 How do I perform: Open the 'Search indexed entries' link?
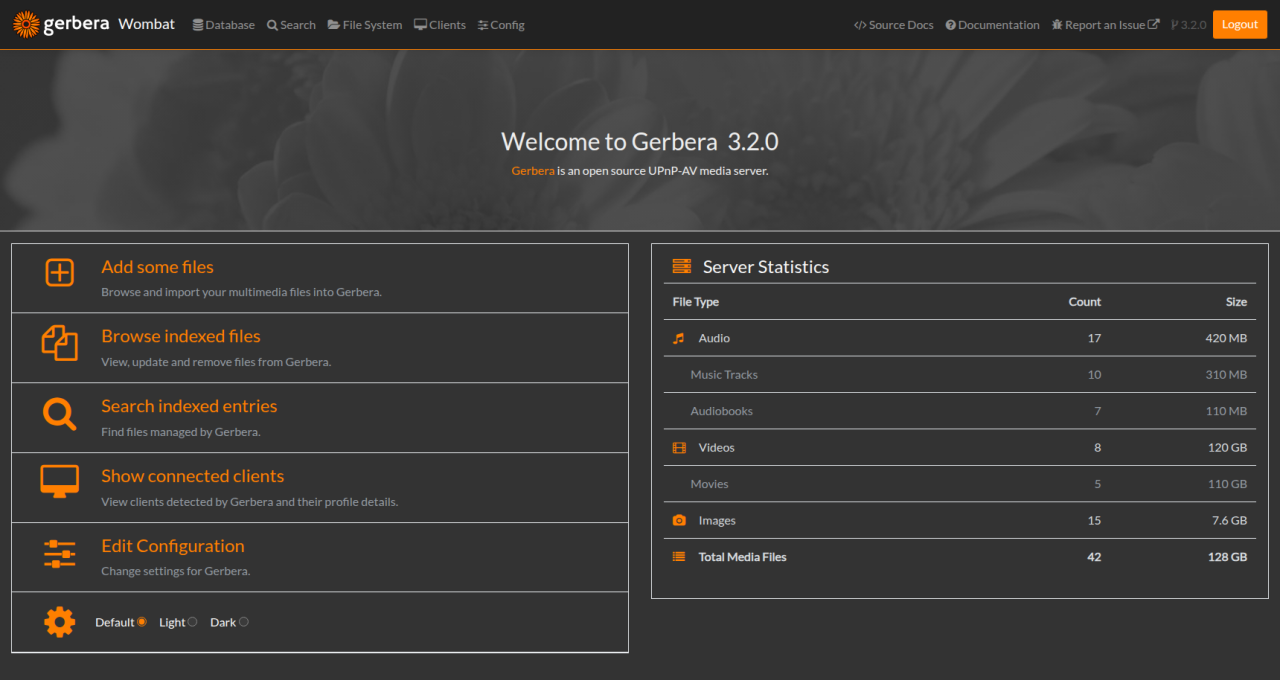[189, 406]
